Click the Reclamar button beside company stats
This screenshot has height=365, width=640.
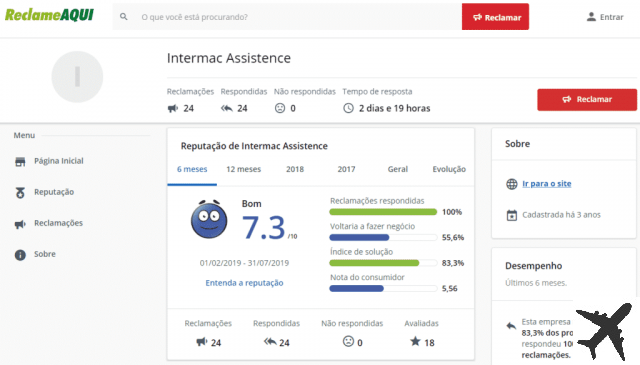587,100
